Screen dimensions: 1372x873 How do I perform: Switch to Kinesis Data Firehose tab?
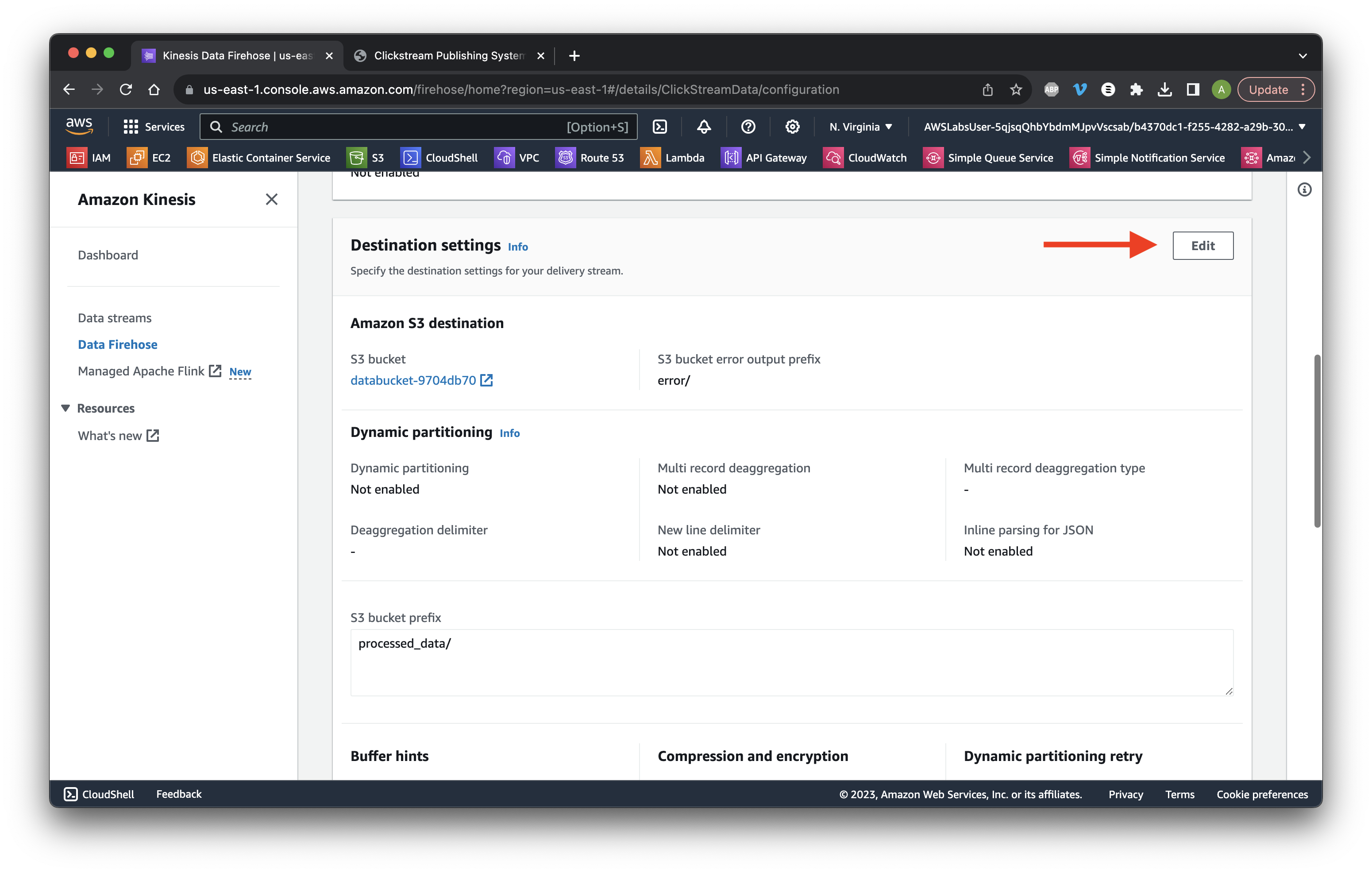point(238,55)
